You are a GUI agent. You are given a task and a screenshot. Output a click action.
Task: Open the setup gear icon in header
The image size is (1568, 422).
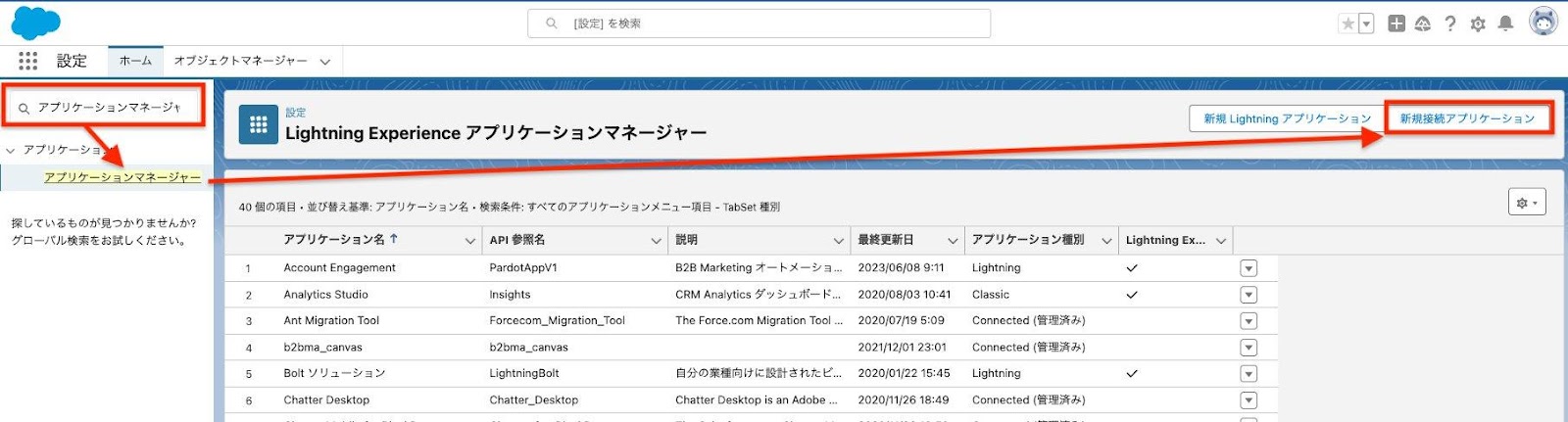click(x=1478, y=23)
